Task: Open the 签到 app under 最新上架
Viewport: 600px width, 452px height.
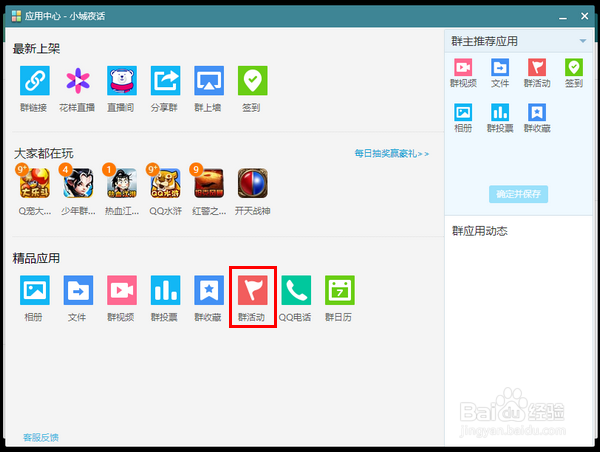Action: click(253, 81)
